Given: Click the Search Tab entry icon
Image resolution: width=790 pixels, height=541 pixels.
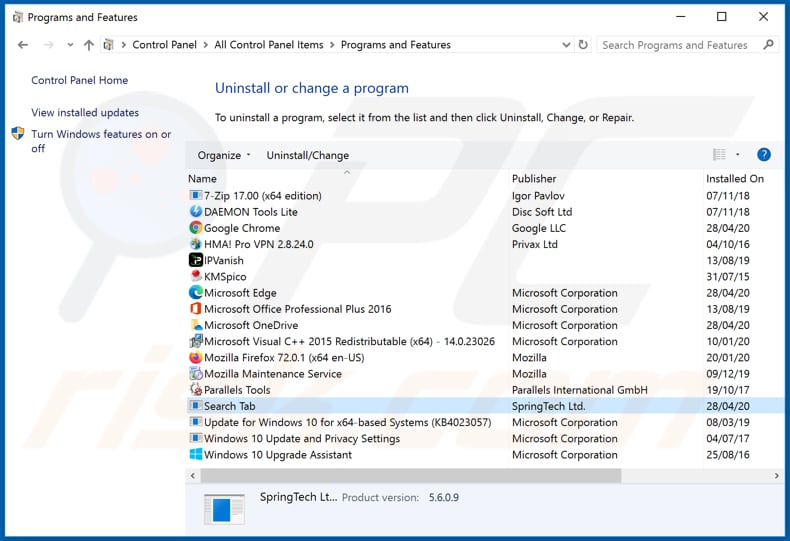Looking at the screenshot, I should point(195,405).
